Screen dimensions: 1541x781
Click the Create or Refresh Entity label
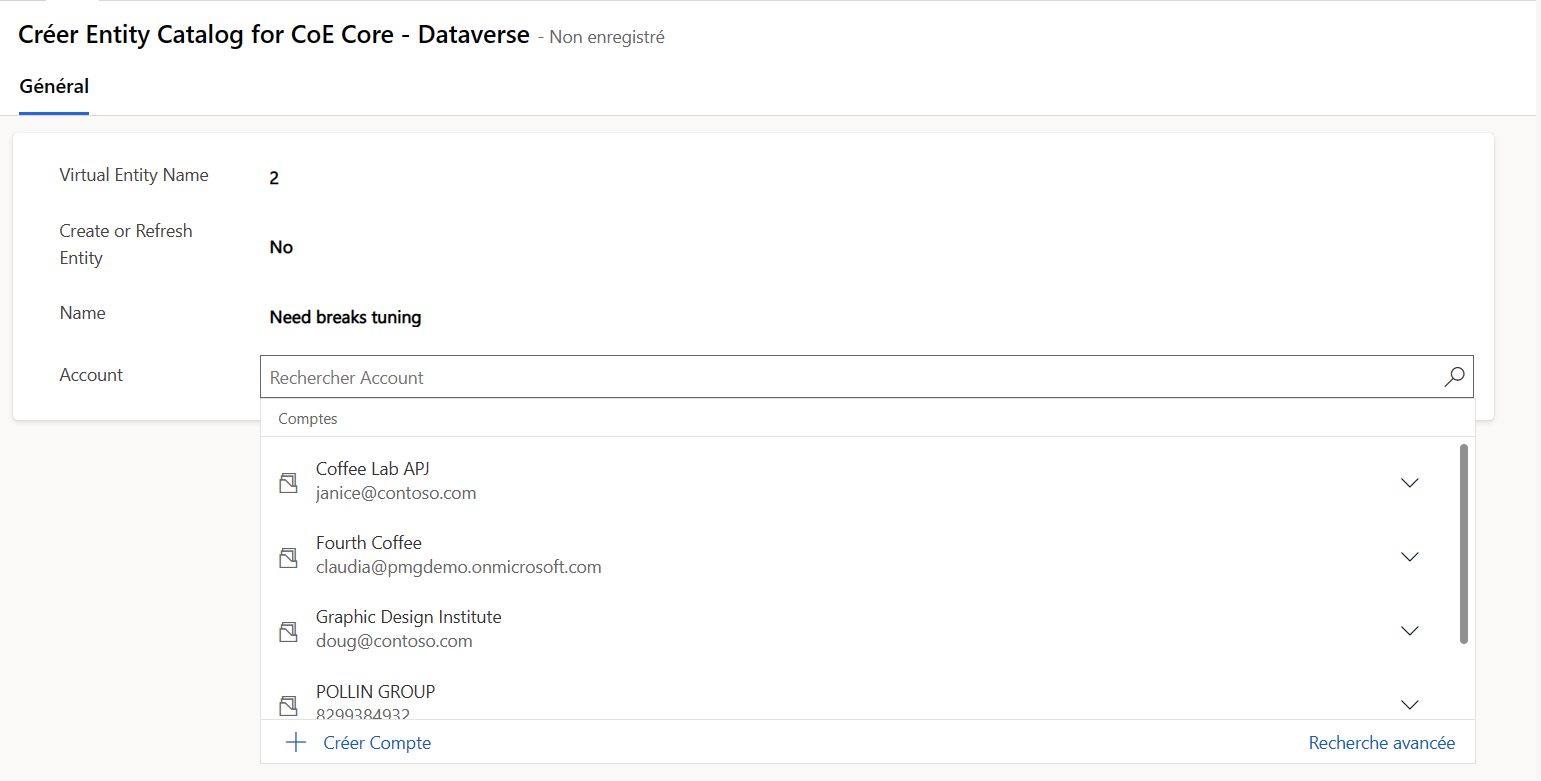(x=126, y=244)
